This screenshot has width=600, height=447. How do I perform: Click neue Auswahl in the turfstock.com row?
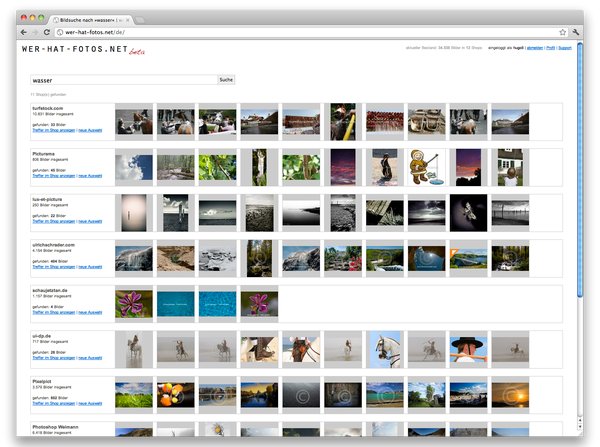coord(90,130)
